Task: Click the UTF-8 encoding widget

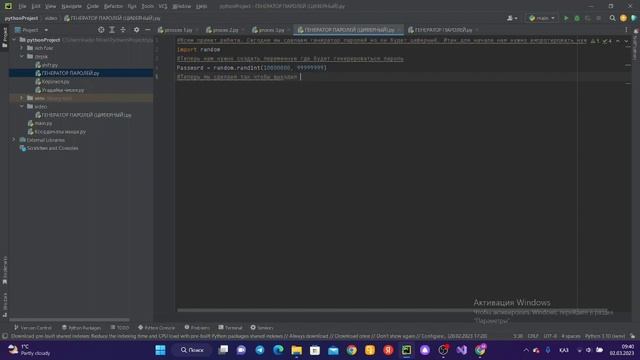Action: pos(550,336)
